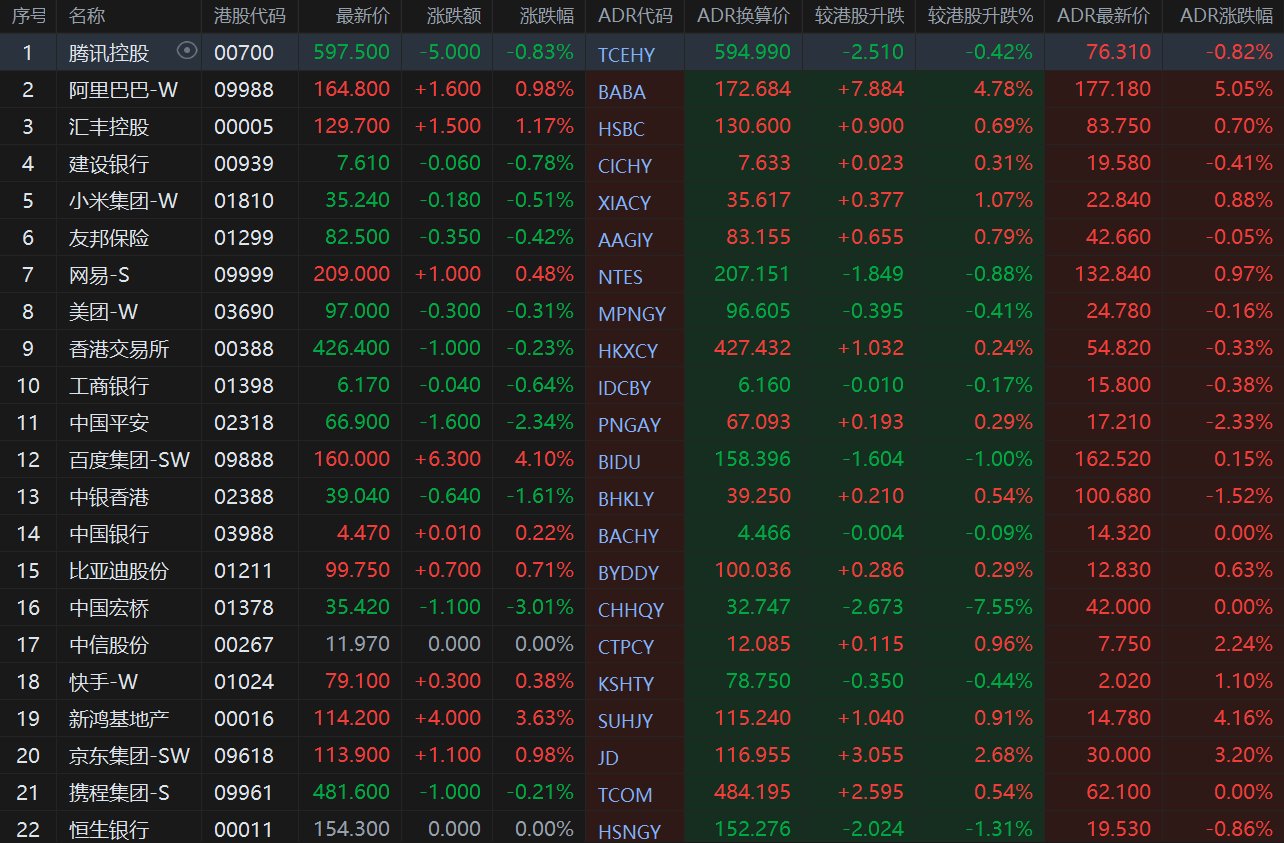The width and height of the screenshot is (1284, 843).
Task: Open the 美团-W stock entry
Action: tap(104, 312)
